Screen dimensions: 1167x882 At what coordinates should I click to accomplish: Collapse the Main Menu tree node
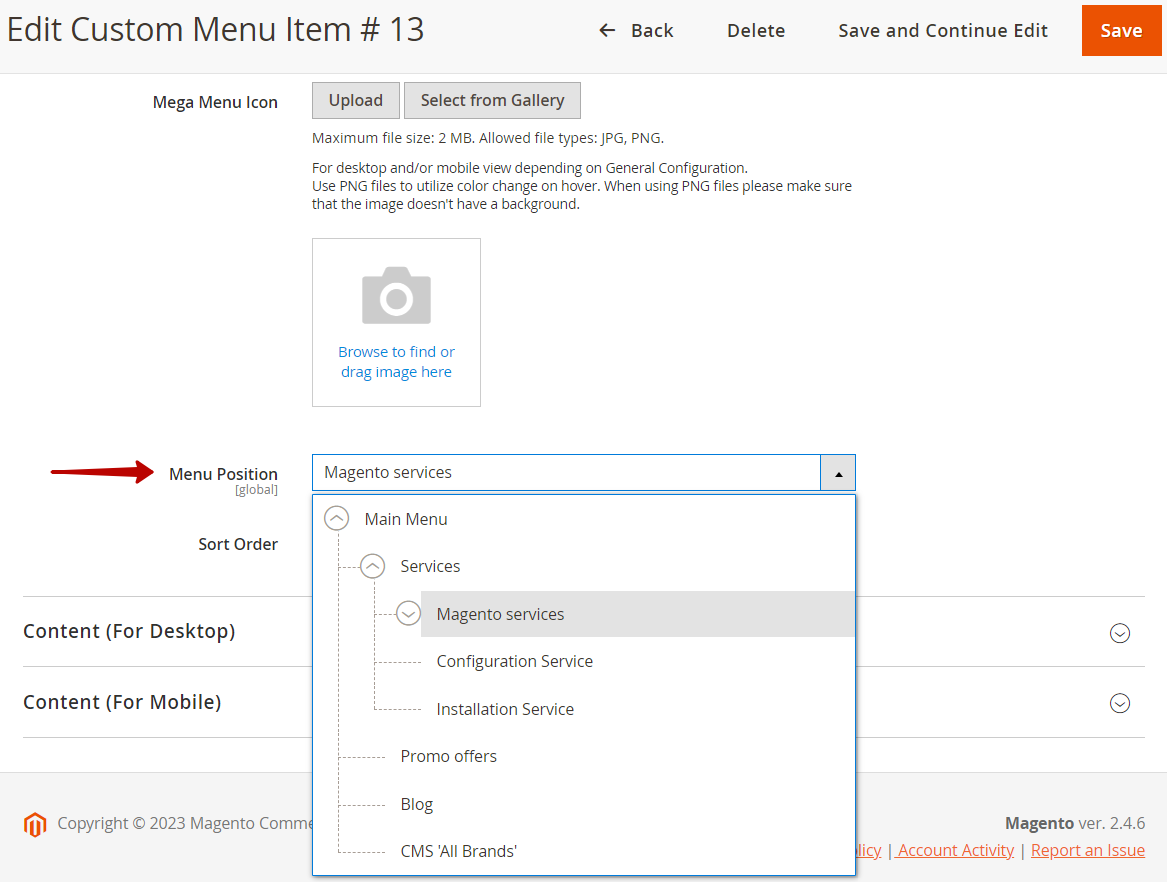pos(336,519)
